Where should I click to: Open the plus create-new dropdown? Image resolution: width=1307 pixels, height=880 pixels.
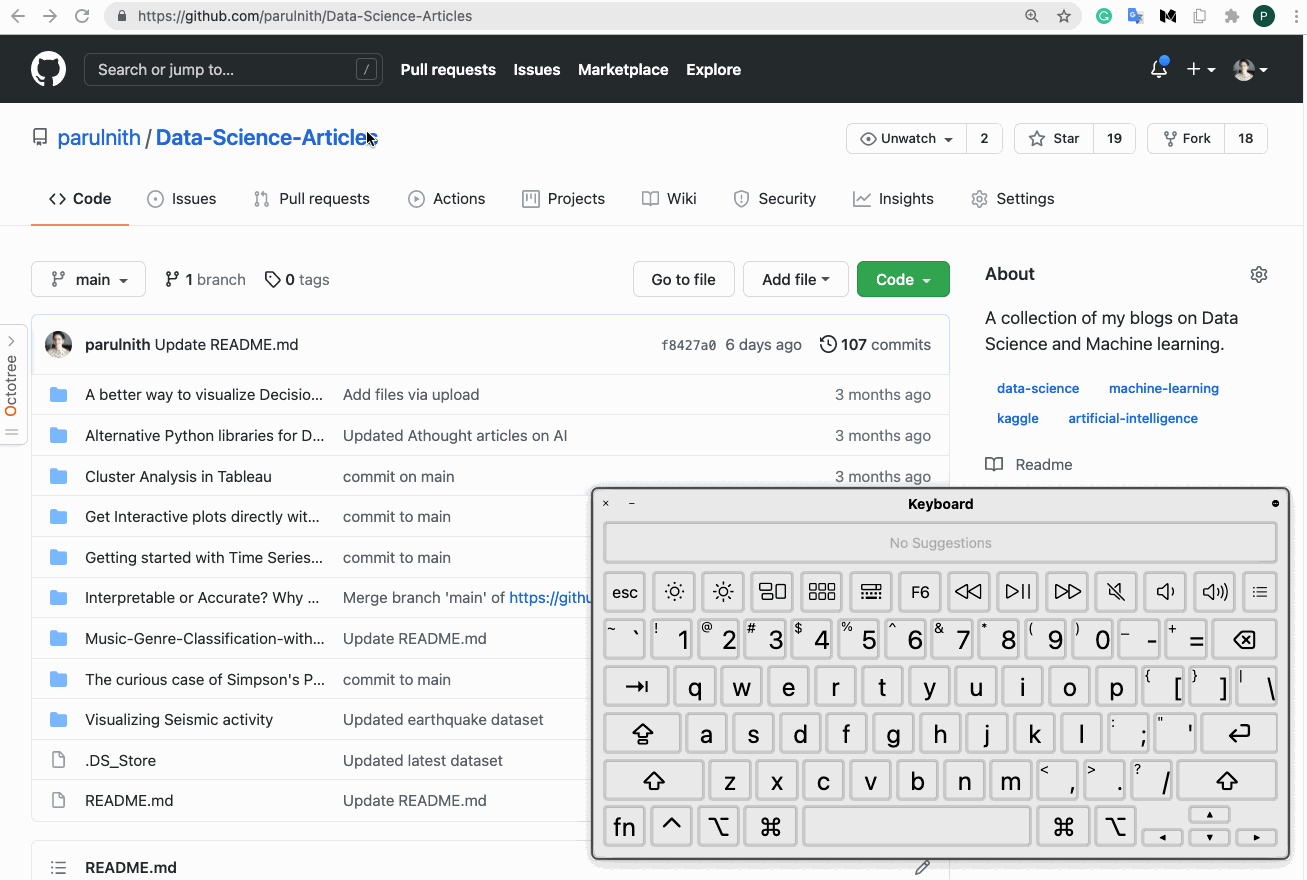1201,69
